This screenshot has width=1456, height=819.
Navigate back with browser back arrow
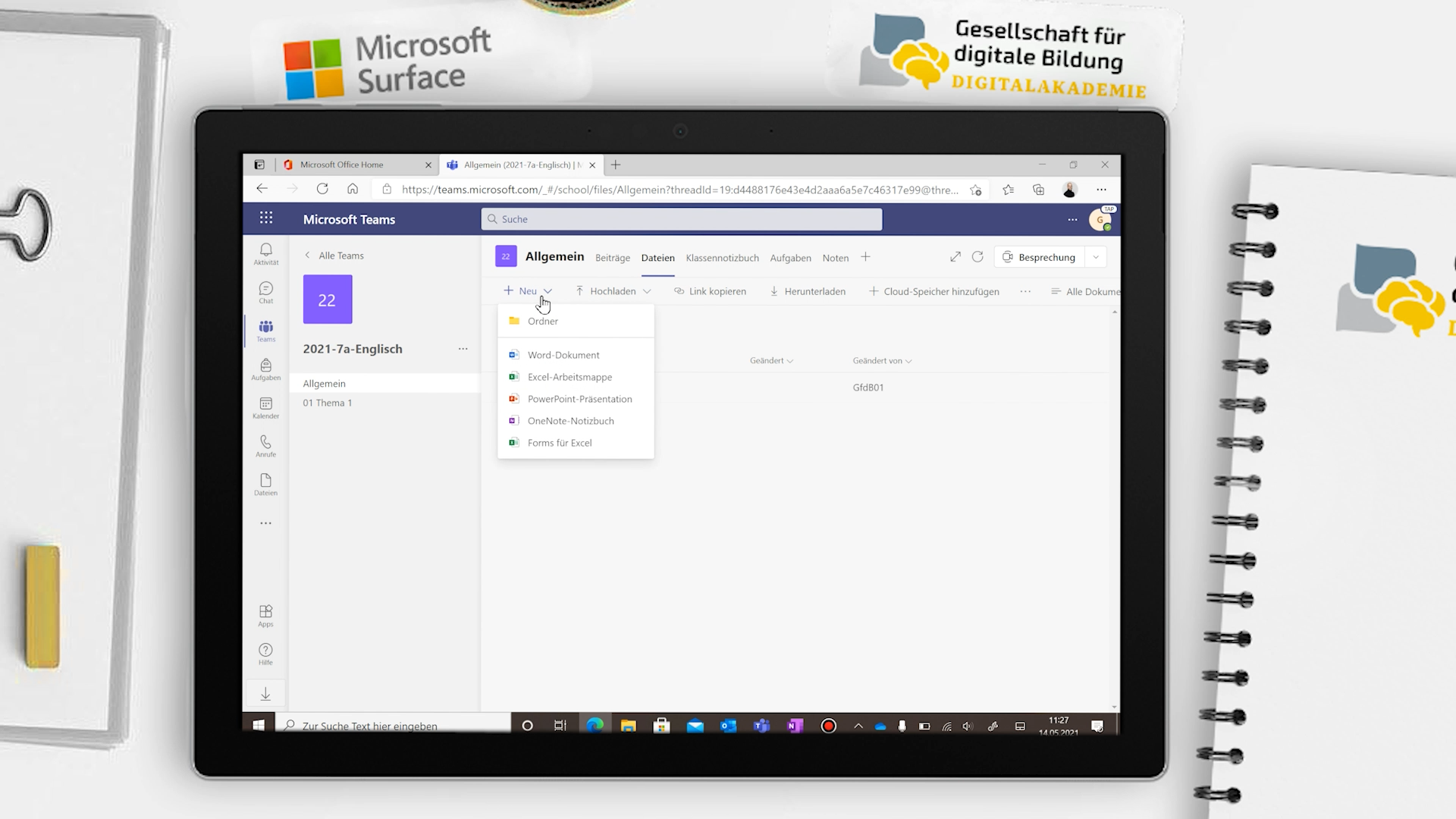pos(262,189)
